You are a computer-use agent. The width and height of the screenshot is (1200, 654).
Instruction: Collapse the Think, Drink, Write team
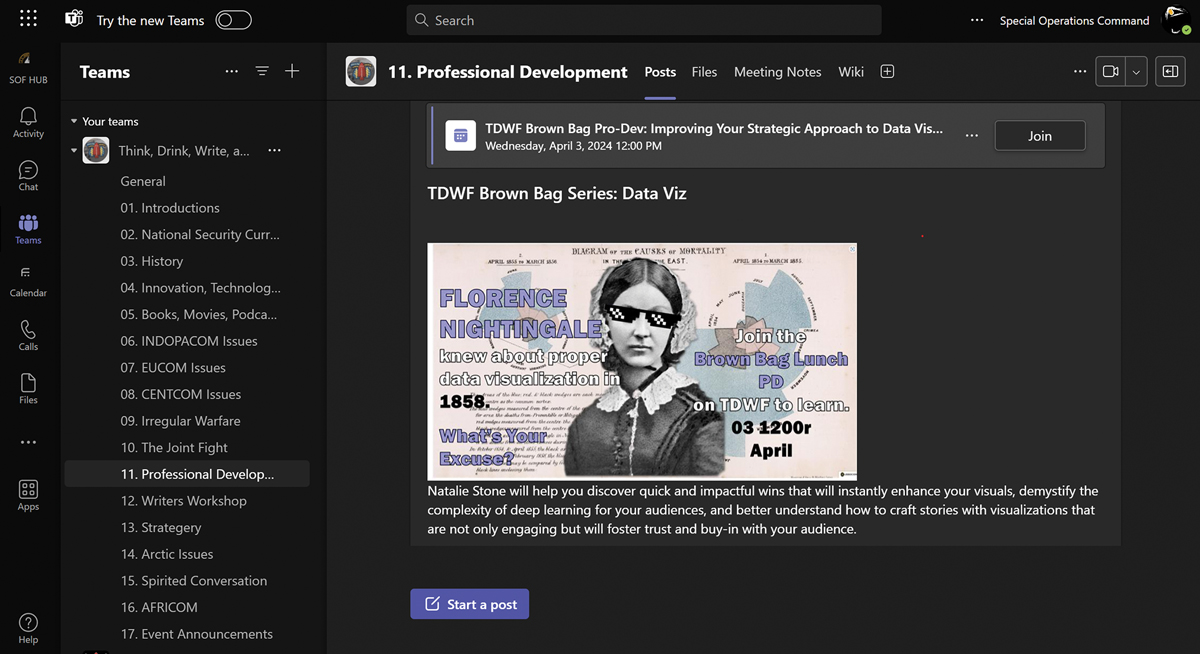[73, 151]
